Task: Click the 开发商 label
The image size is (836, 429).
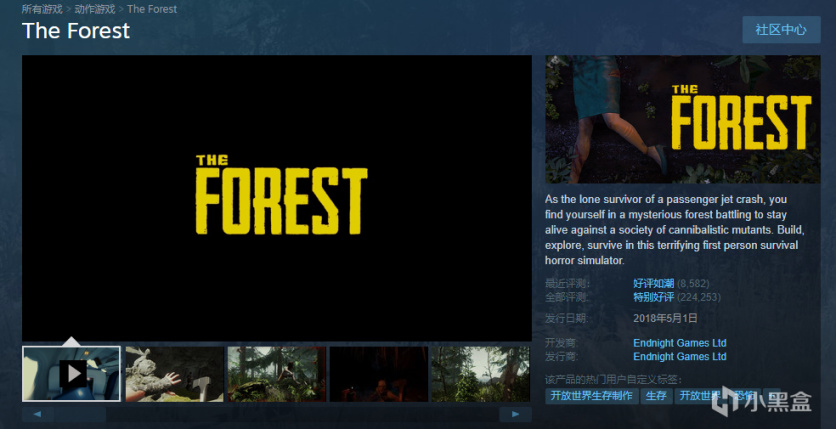Action: [x=562, y=343]
